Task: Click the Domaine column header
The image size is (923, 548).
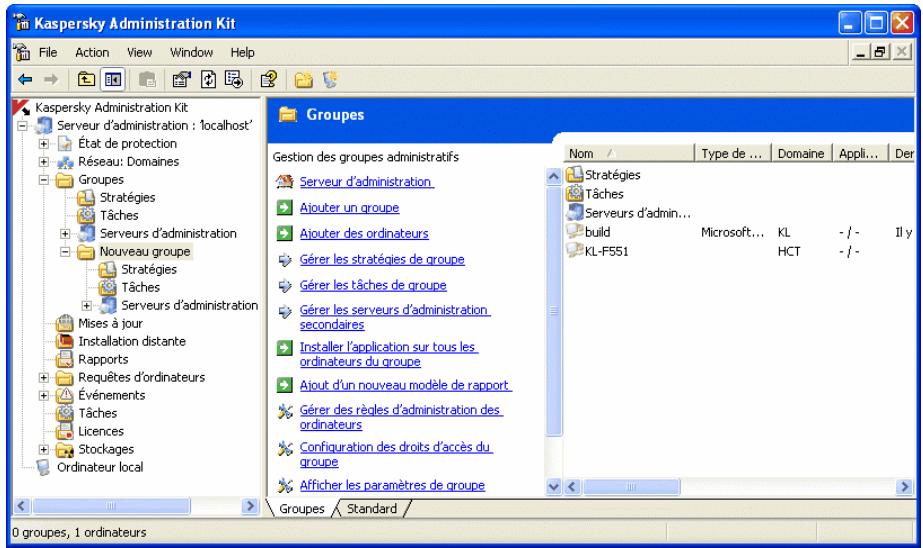Action: point(801,154)
